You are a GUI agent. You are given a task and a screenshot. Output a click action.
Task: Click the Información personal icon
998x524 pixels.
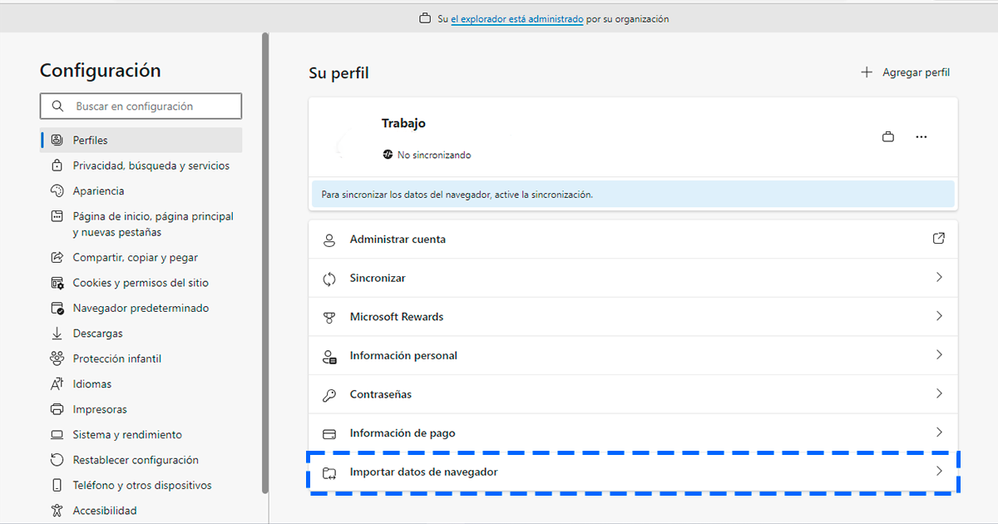click(329, 357)
